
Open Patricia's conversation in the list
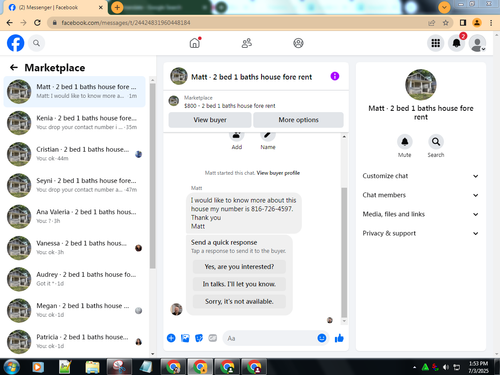(x=74, y=341)
